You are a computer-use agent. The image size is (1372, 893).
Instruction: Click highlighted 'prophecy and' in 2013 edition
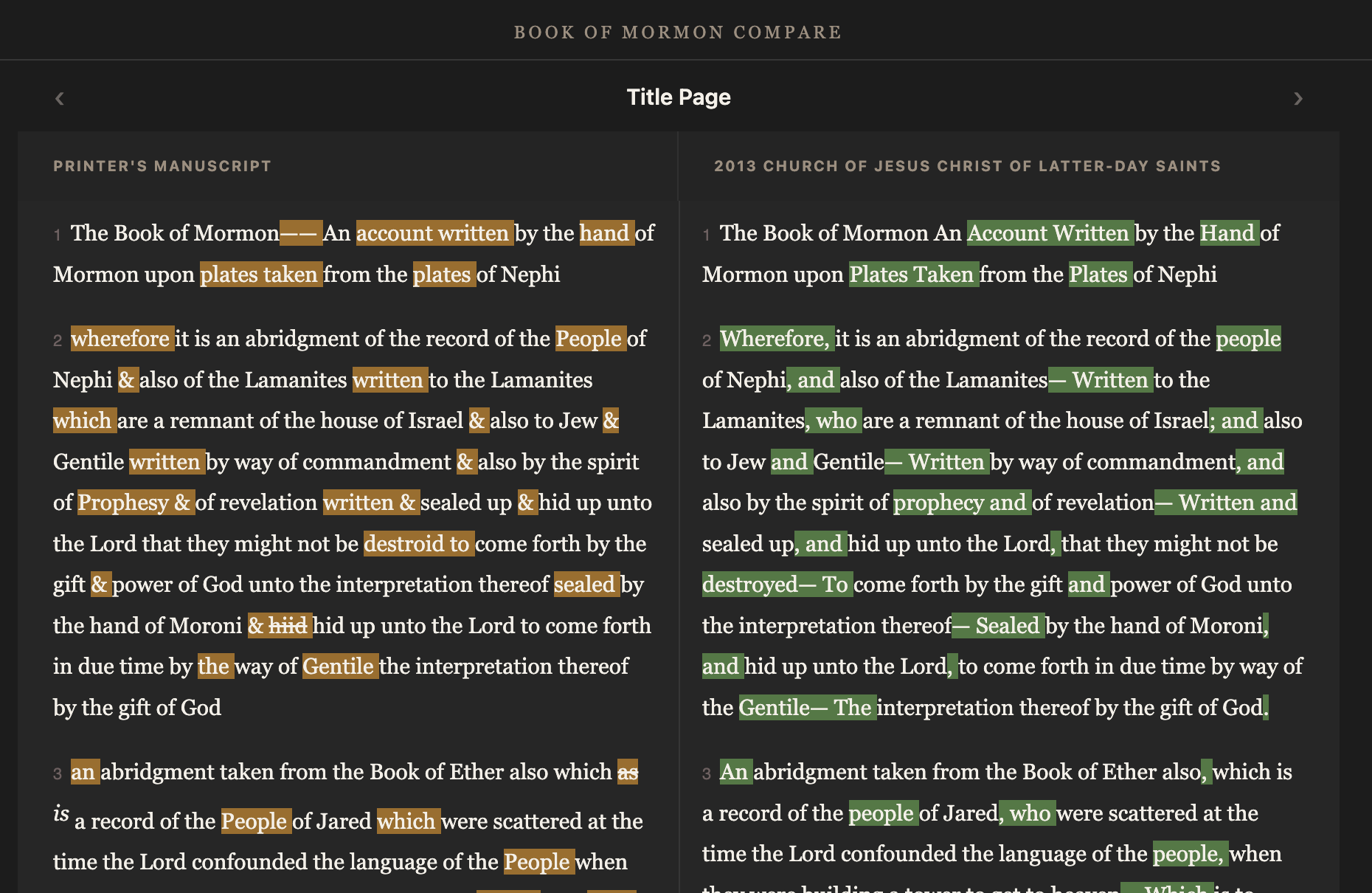click(962, 503)
